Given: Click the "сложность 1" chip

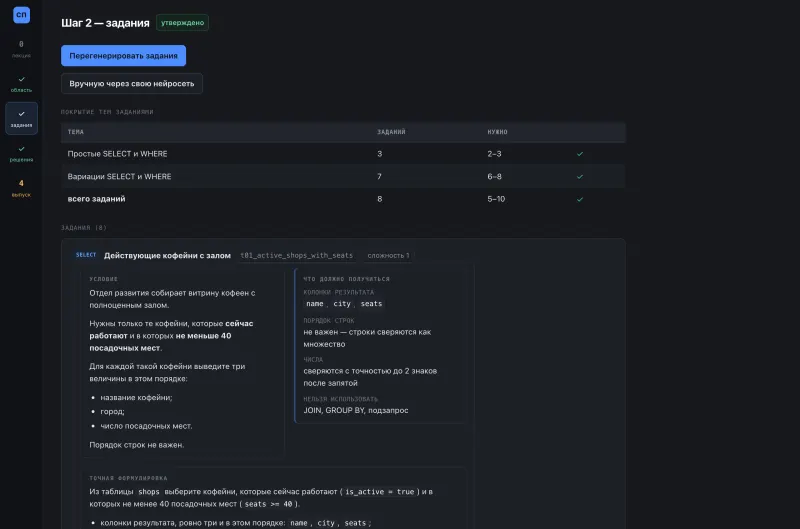Looking at the screenshot, I should pos(388,256).
